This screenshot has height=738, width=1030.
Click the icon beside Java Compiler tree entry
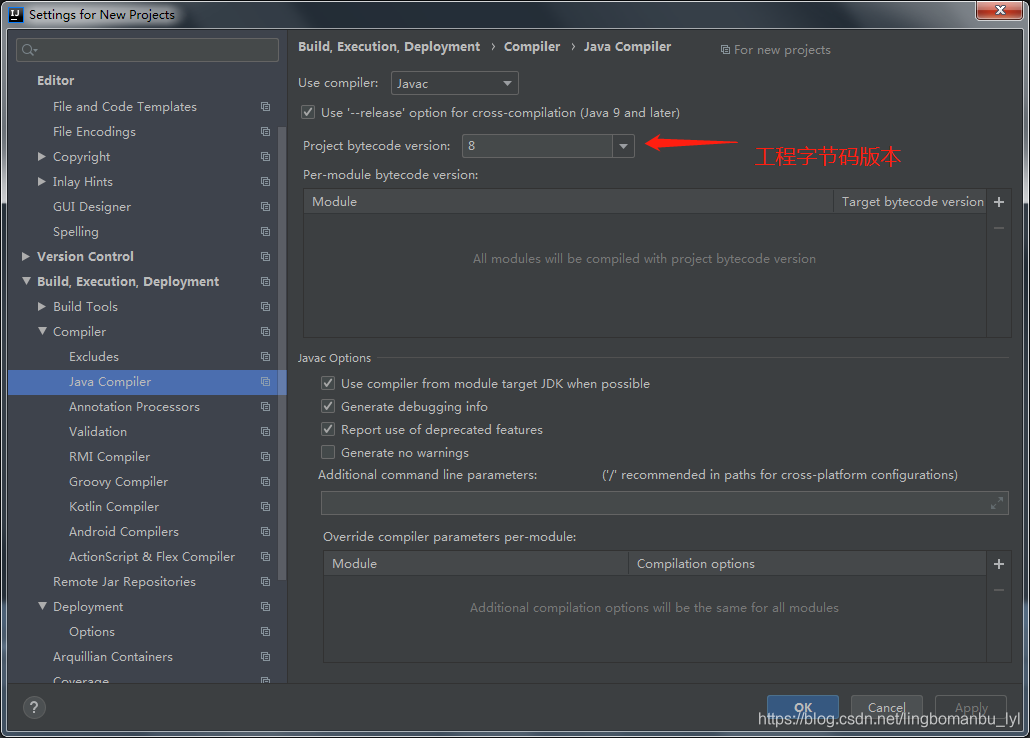[x=264, y=382]
